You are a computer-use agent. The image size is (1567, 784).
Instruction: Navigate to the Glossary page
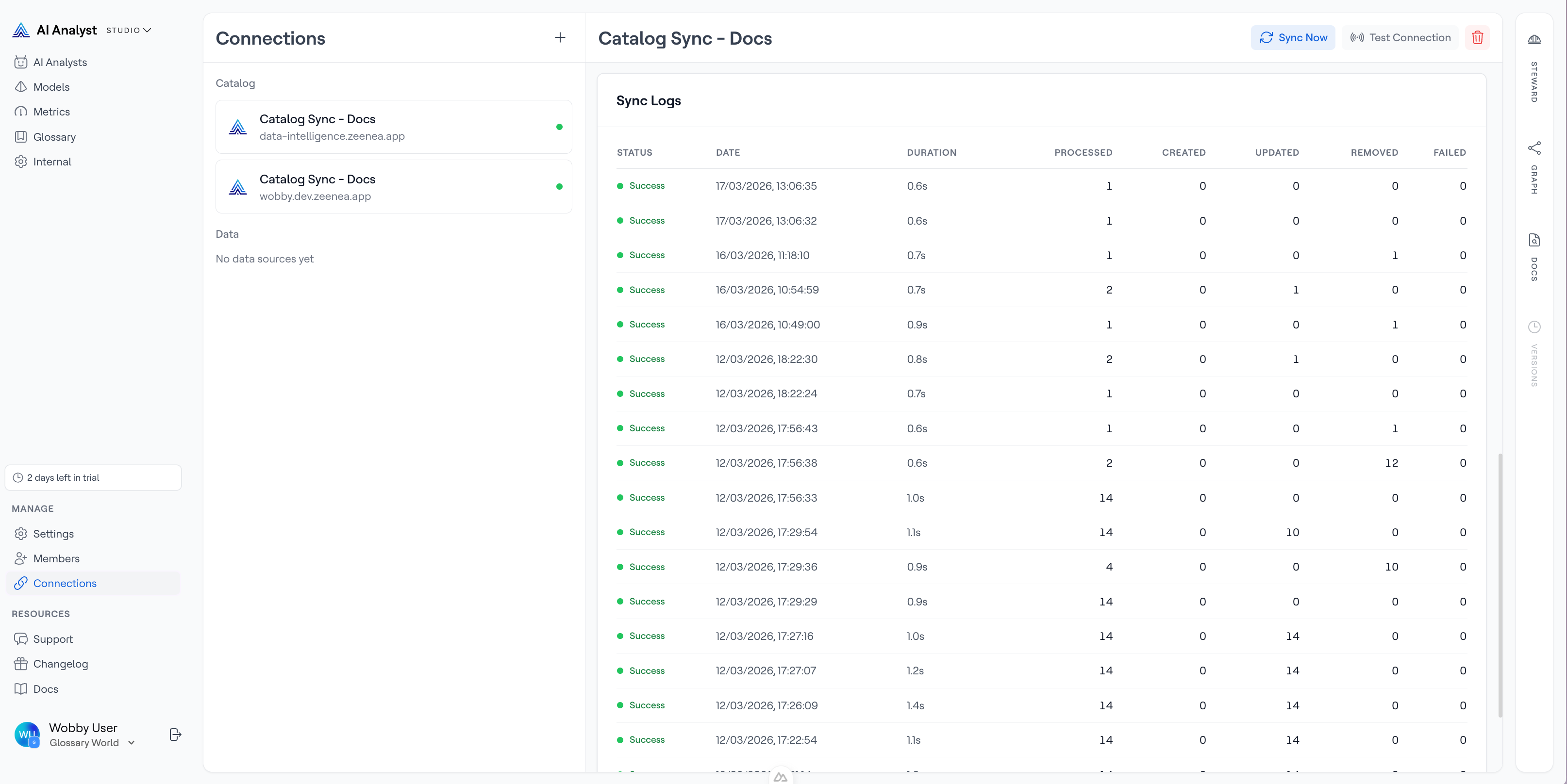pyautogui.click(x=55, y=137)
